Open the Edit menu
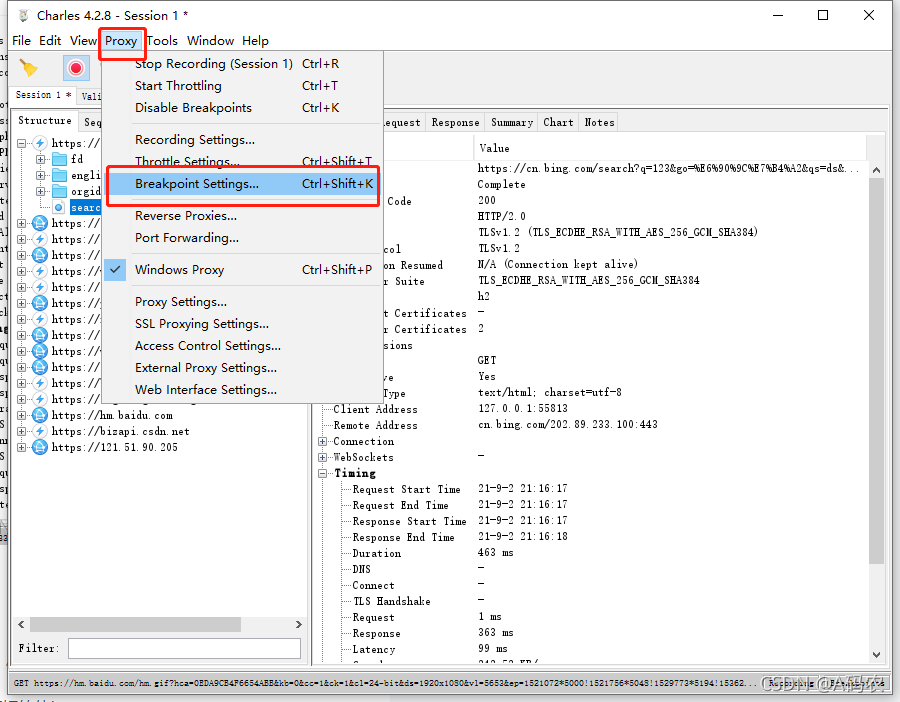The width and height of the screenshot is (900, 702). (50, 41)
